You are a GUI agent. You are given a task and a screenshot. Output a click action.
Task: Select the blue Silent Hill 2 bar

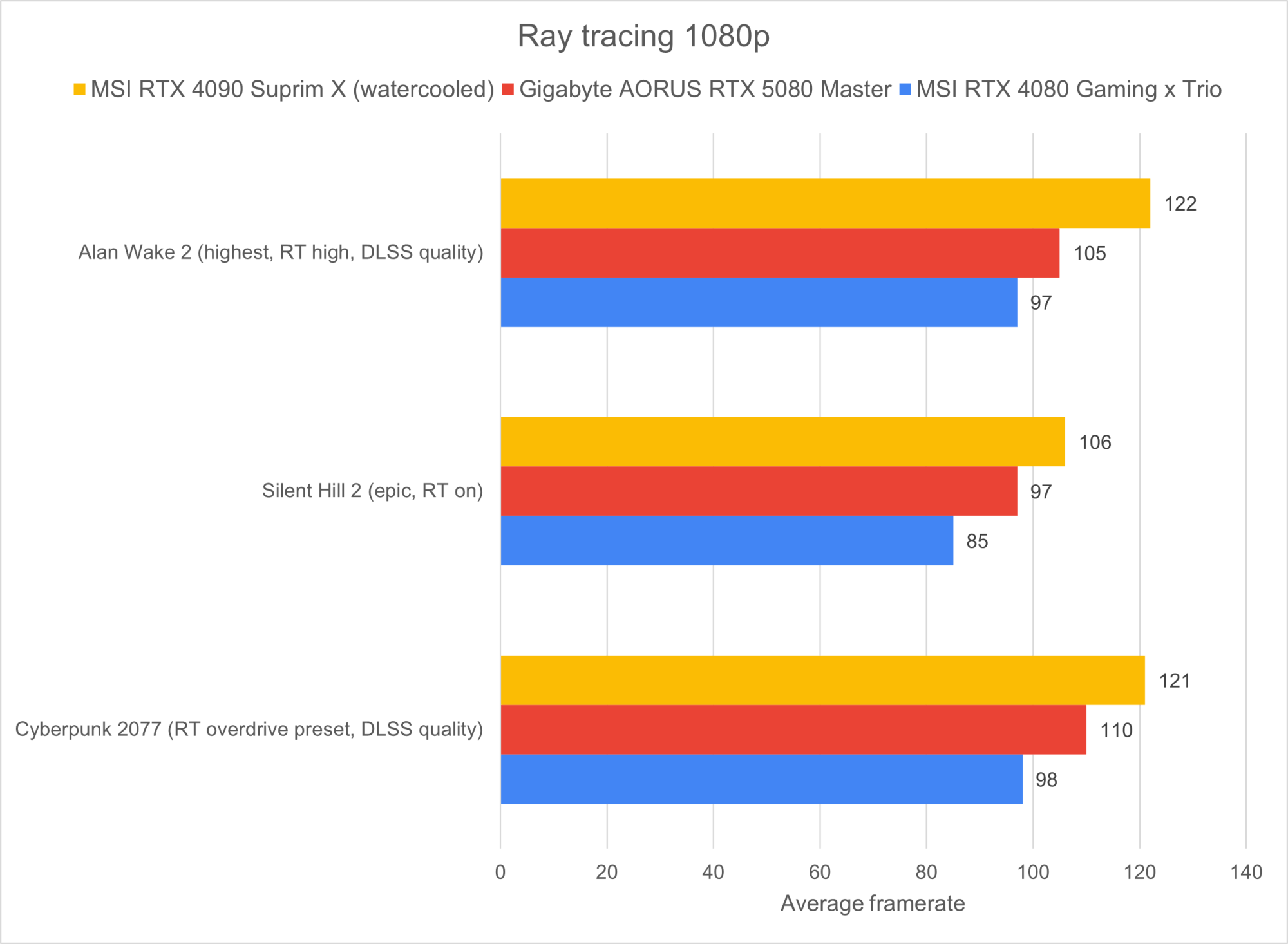[727, 541]
